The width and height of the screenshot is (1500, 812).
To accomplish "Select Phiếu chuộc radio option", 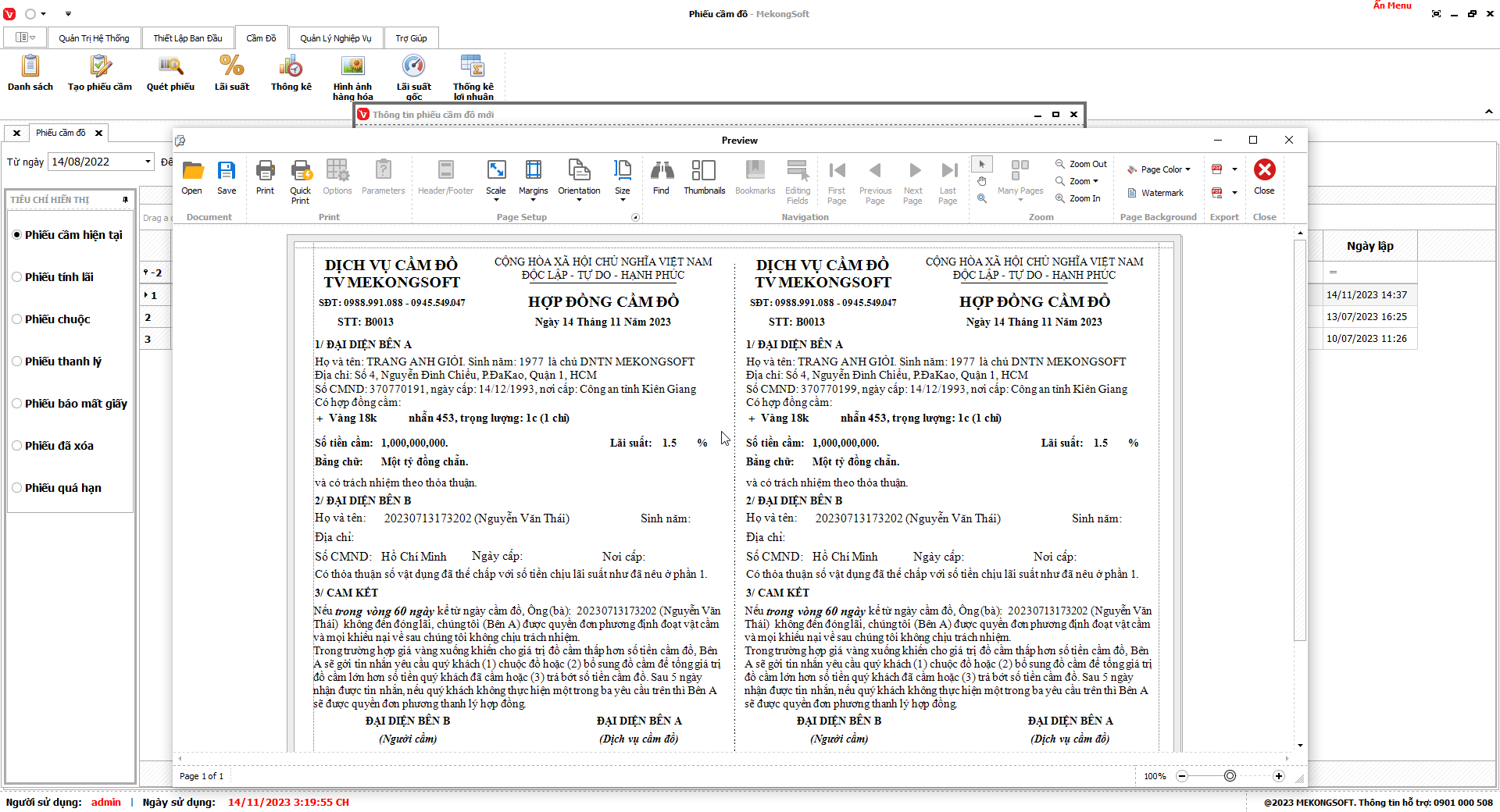I will tap(17, 319).
